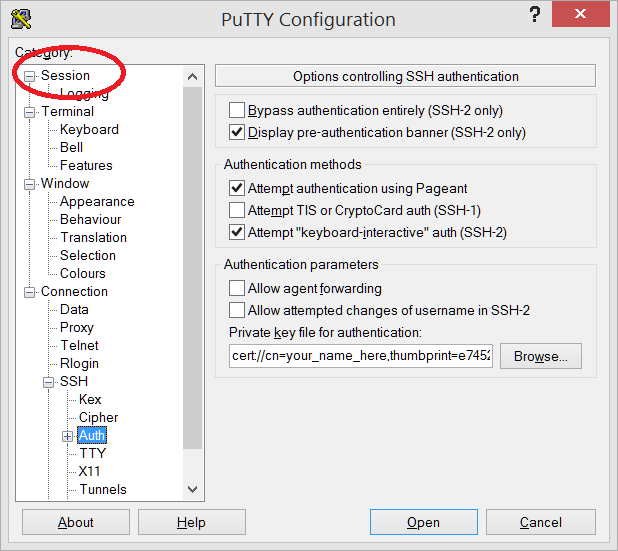The width and height of the screenshot is (618, 551).
Task: Open Data settings in tree
Action: coord(74,310)
